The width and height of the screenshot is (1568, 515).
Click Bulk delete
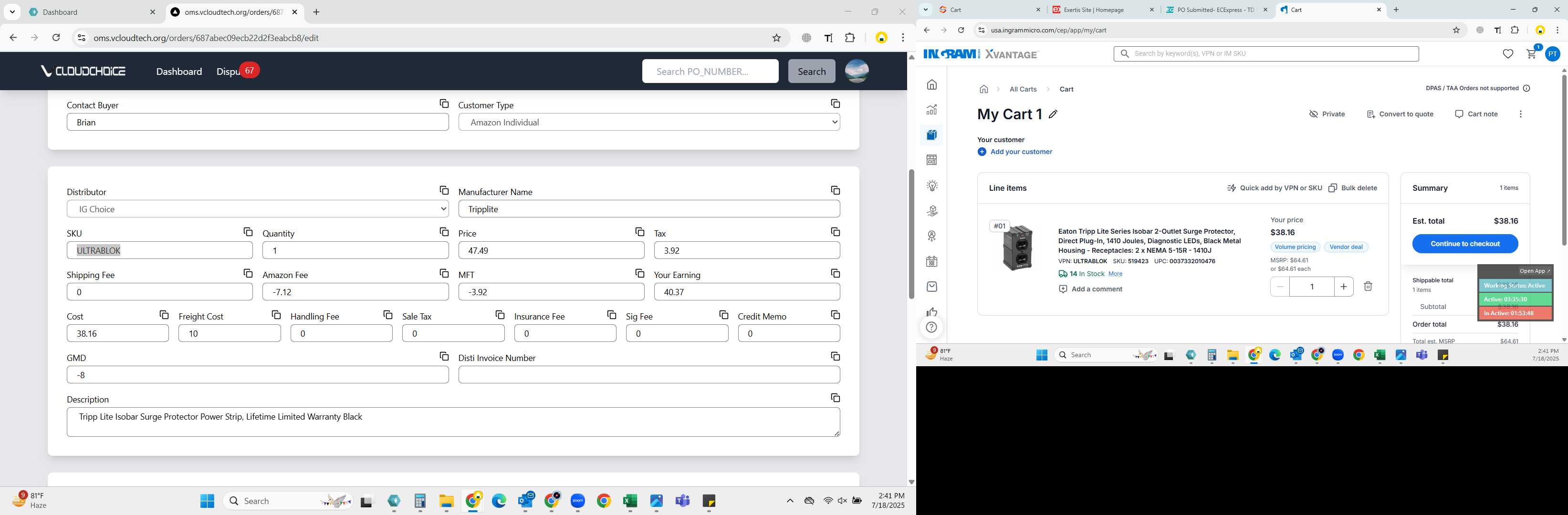(1352, 188)
